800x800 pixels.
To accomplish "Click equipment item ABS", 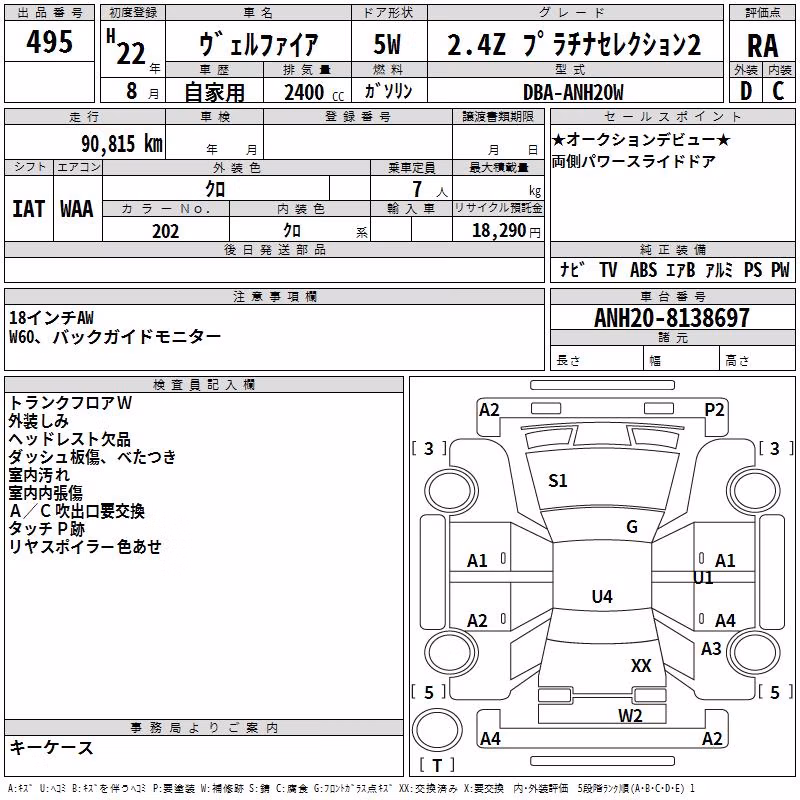I will 643,269.
